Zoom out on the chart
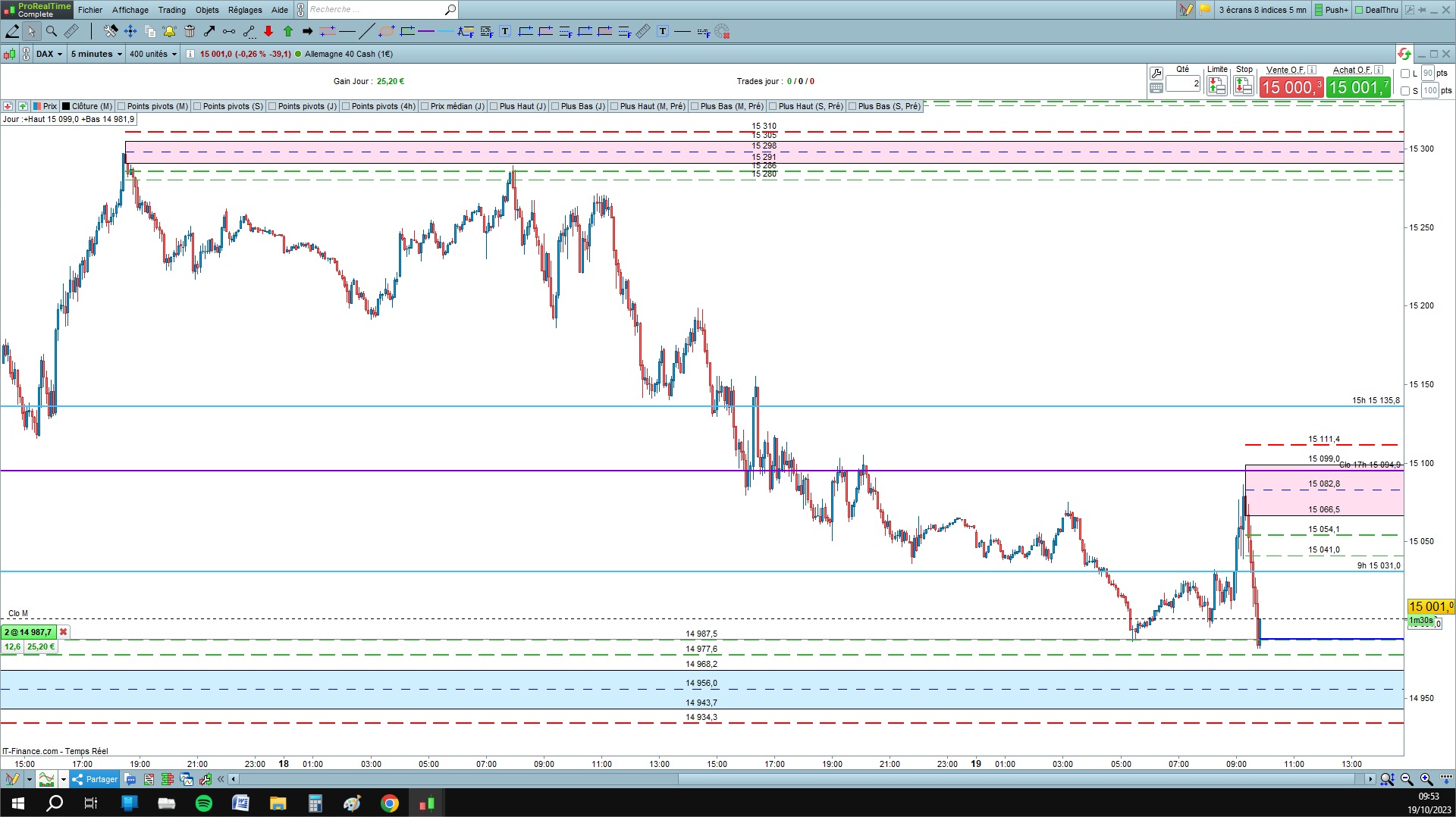The height and width of the screenshot is (817, 1456). click(1407, 779)
